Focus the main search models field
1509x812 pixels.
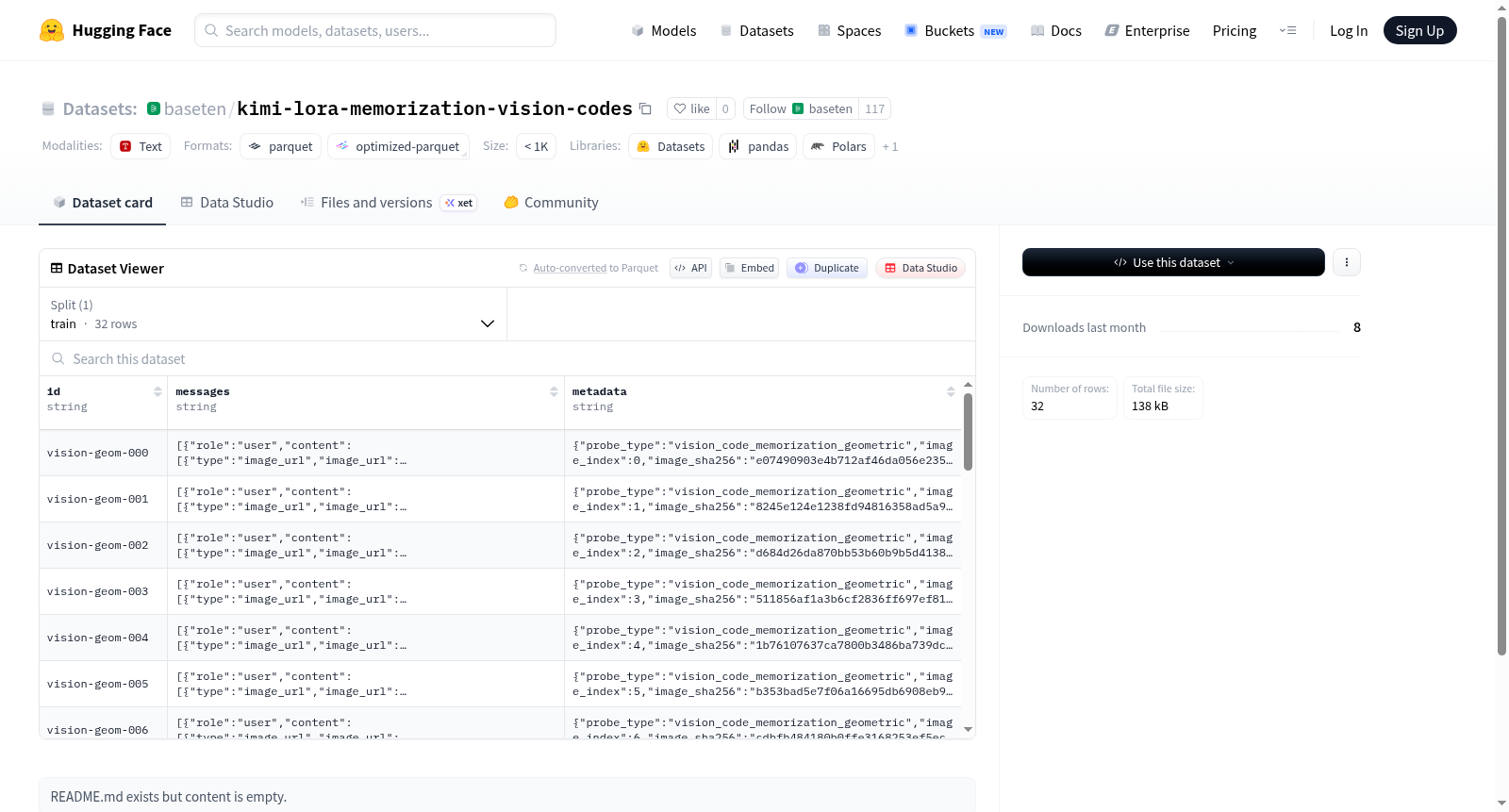(375, 30)
